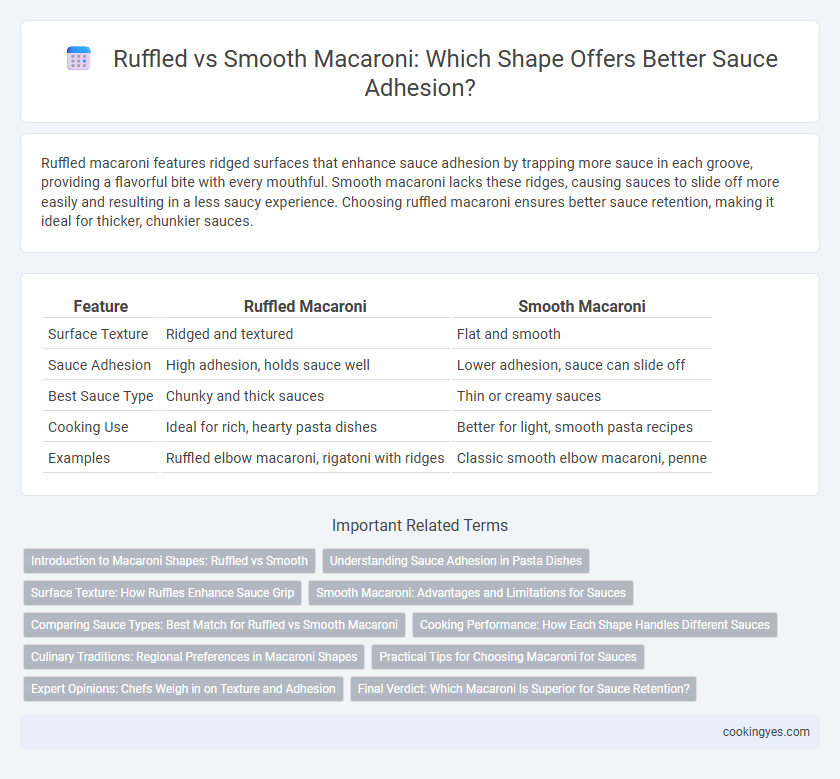
Task: Open 'Introduction to Macaroni Shapes: Ruffled vs Smooth' tag
Action: 169,561
